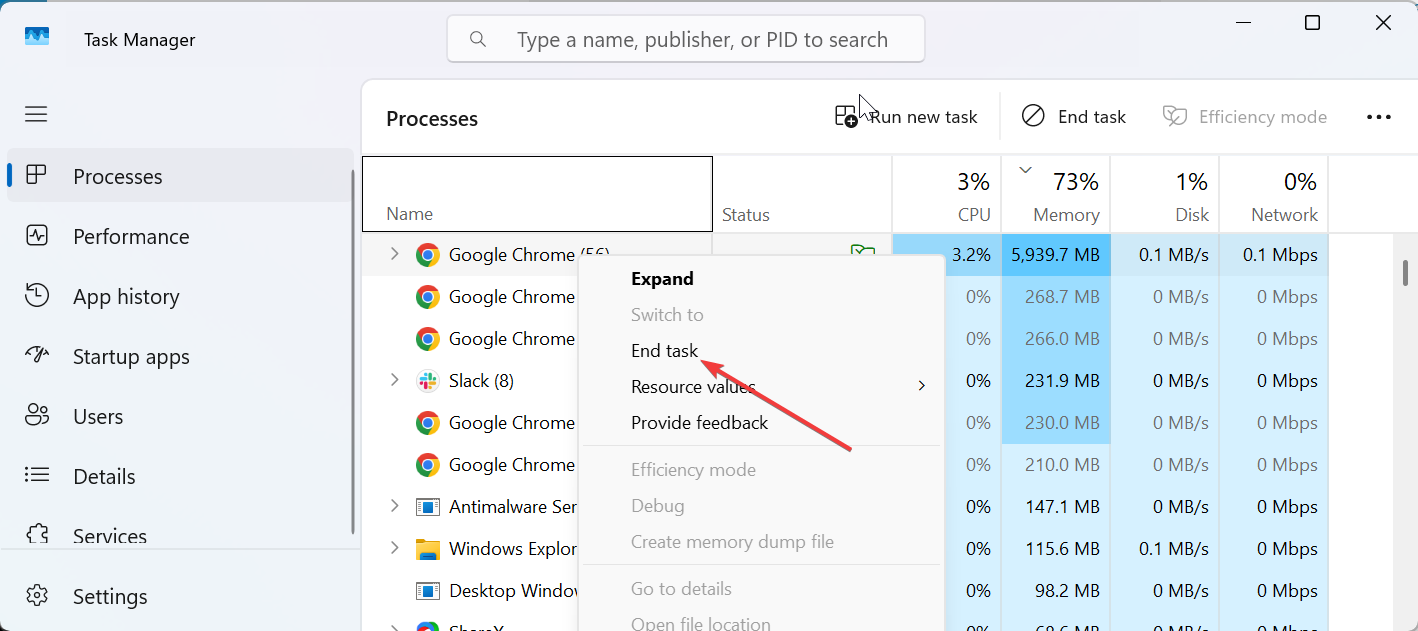This screenshot has height=631, width=1418.
Task: Click the hamburger navigation menu icon
Action: coord(37,114)
